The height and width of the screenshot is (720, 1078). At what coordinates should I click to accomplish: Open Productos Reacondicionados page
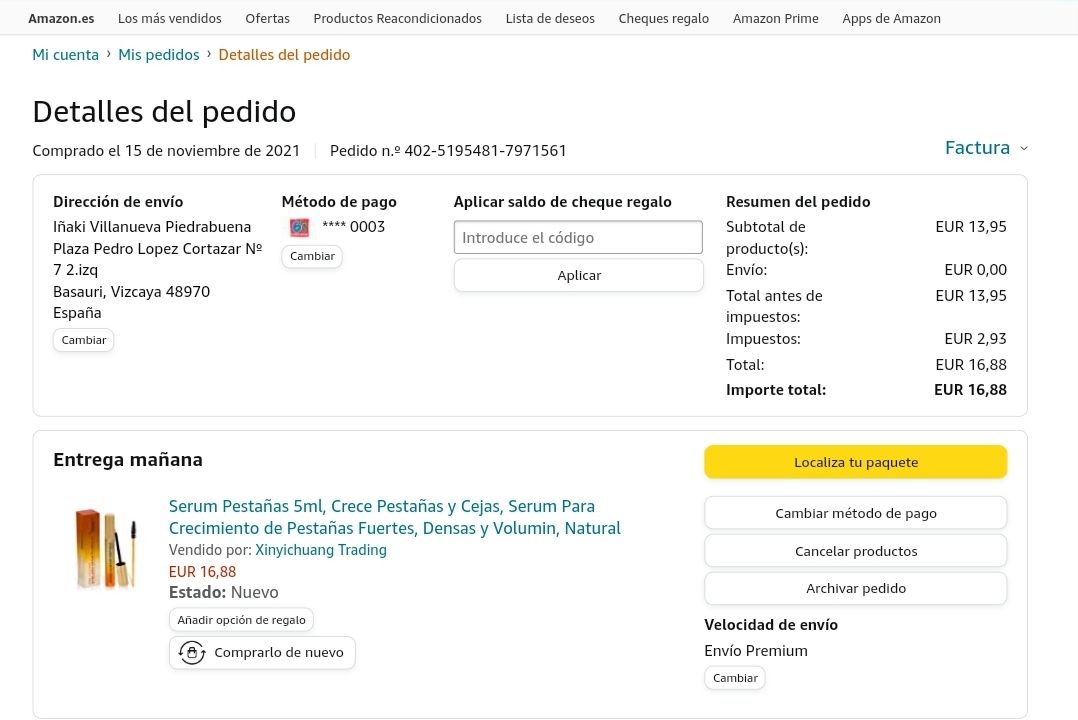(397, 18)
